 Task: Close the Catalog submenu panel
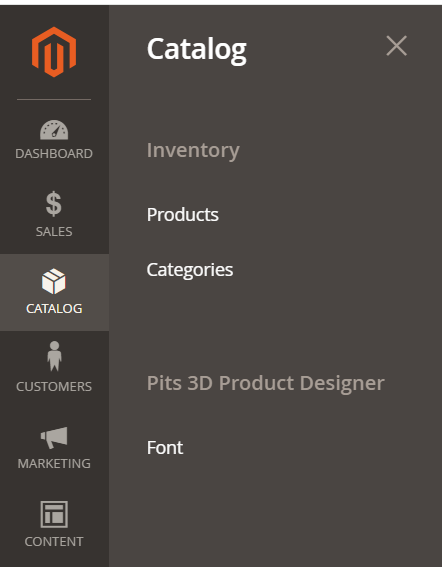[396, 46]
